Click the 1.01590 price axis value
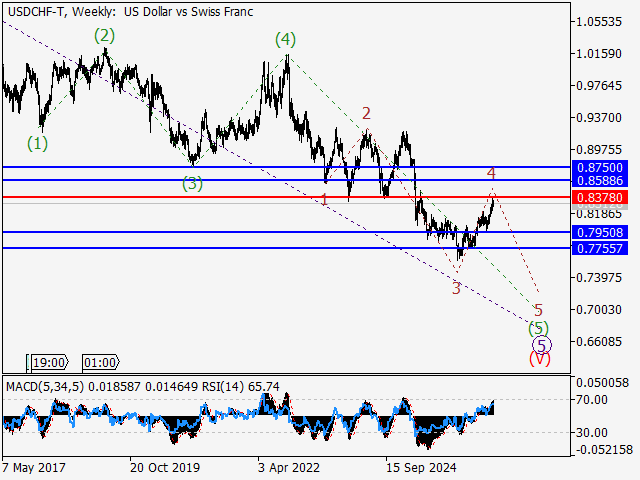The width and height of the screenshot is (640, 480). coord(599,53)
